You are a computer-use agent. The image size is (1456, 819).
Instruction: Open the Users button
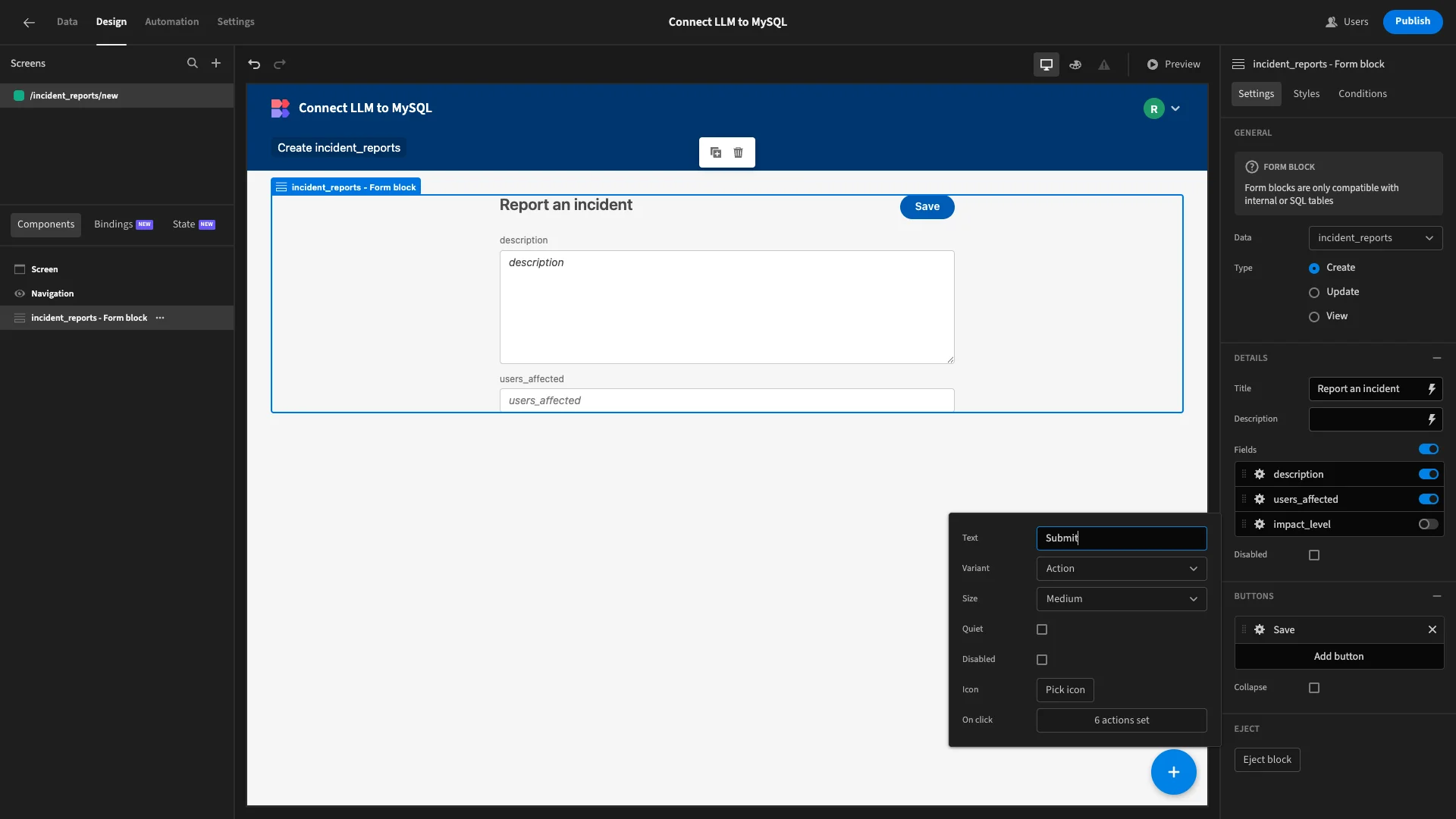pos(1347,22)
